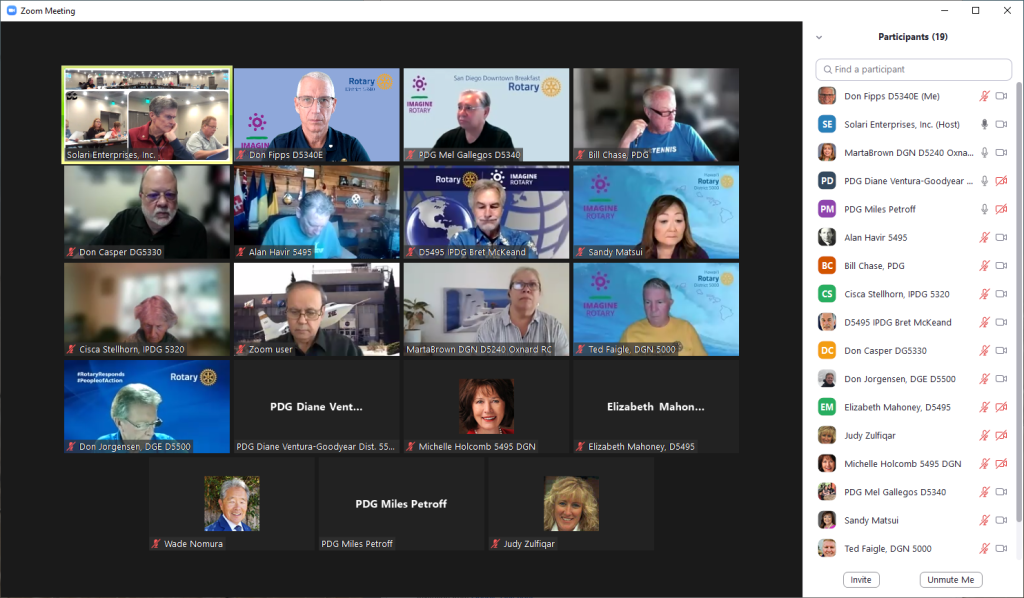Collapse the Participants panel using the chevron
Image resolution: width=1024 pixels, height=598 pixels.
point(819,37)
